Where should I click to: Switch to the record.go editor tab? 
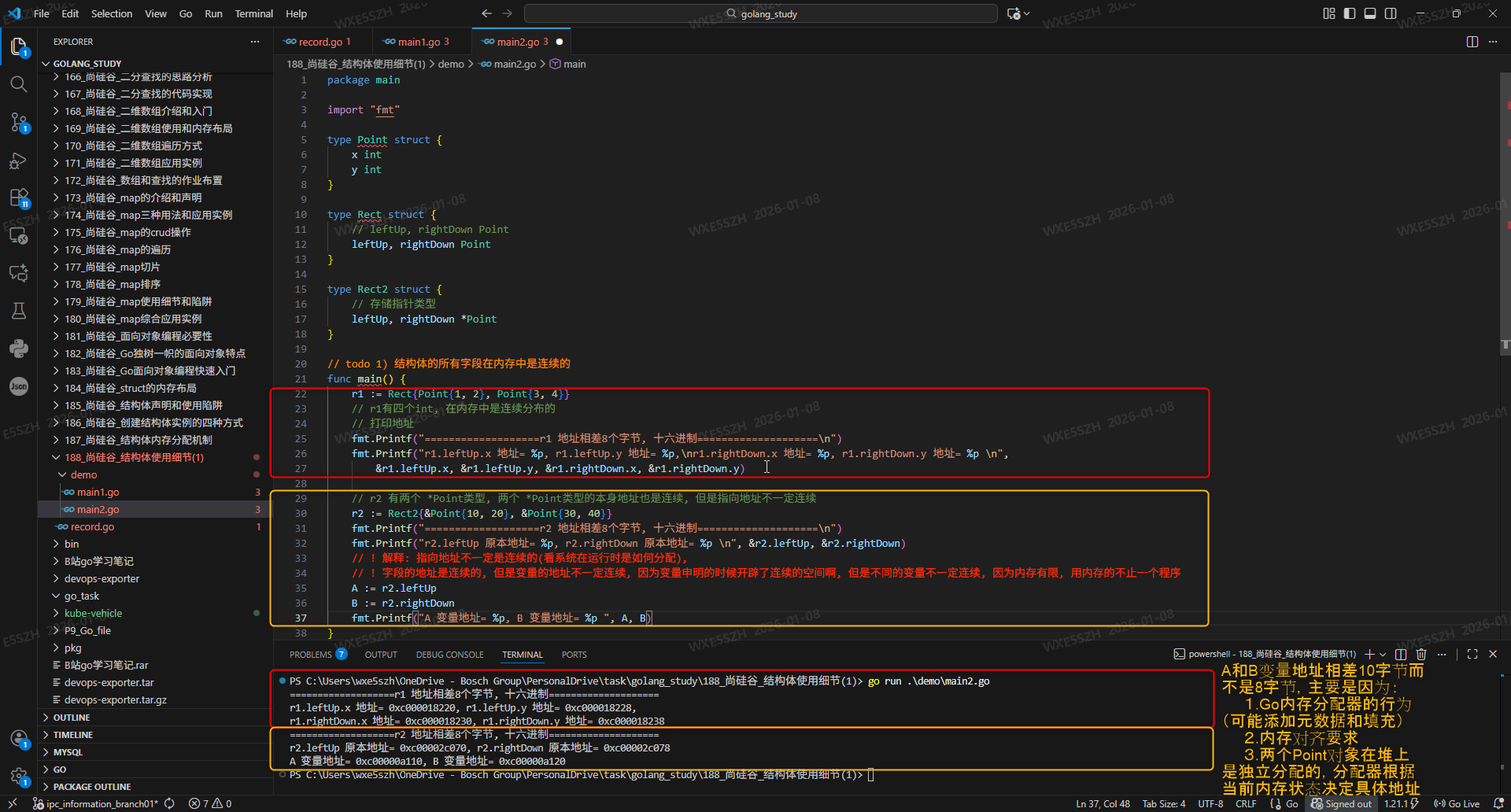pyautogui.click(x=321, y=42)
